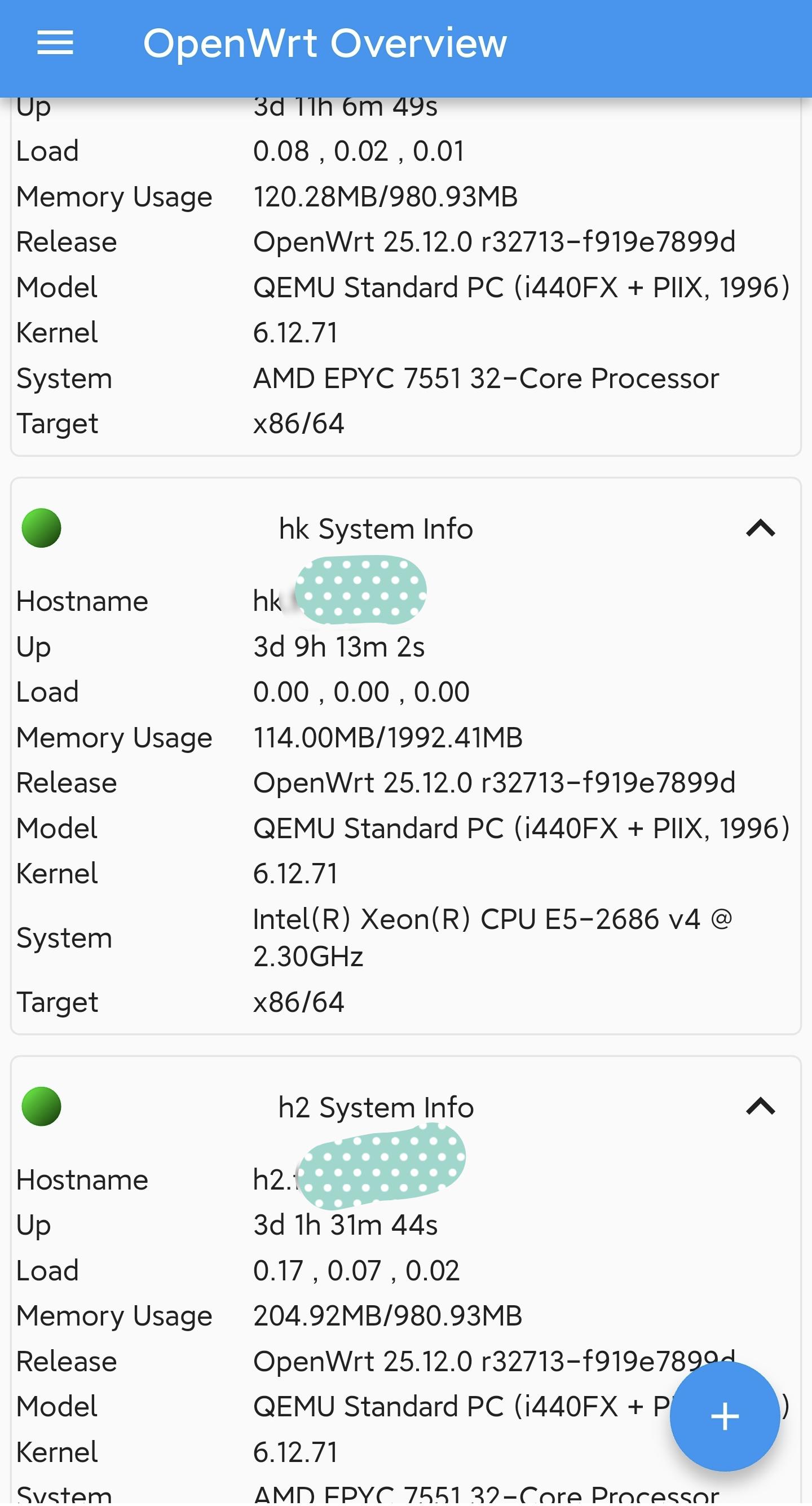Select the hk System Info heading

point(376,529)
